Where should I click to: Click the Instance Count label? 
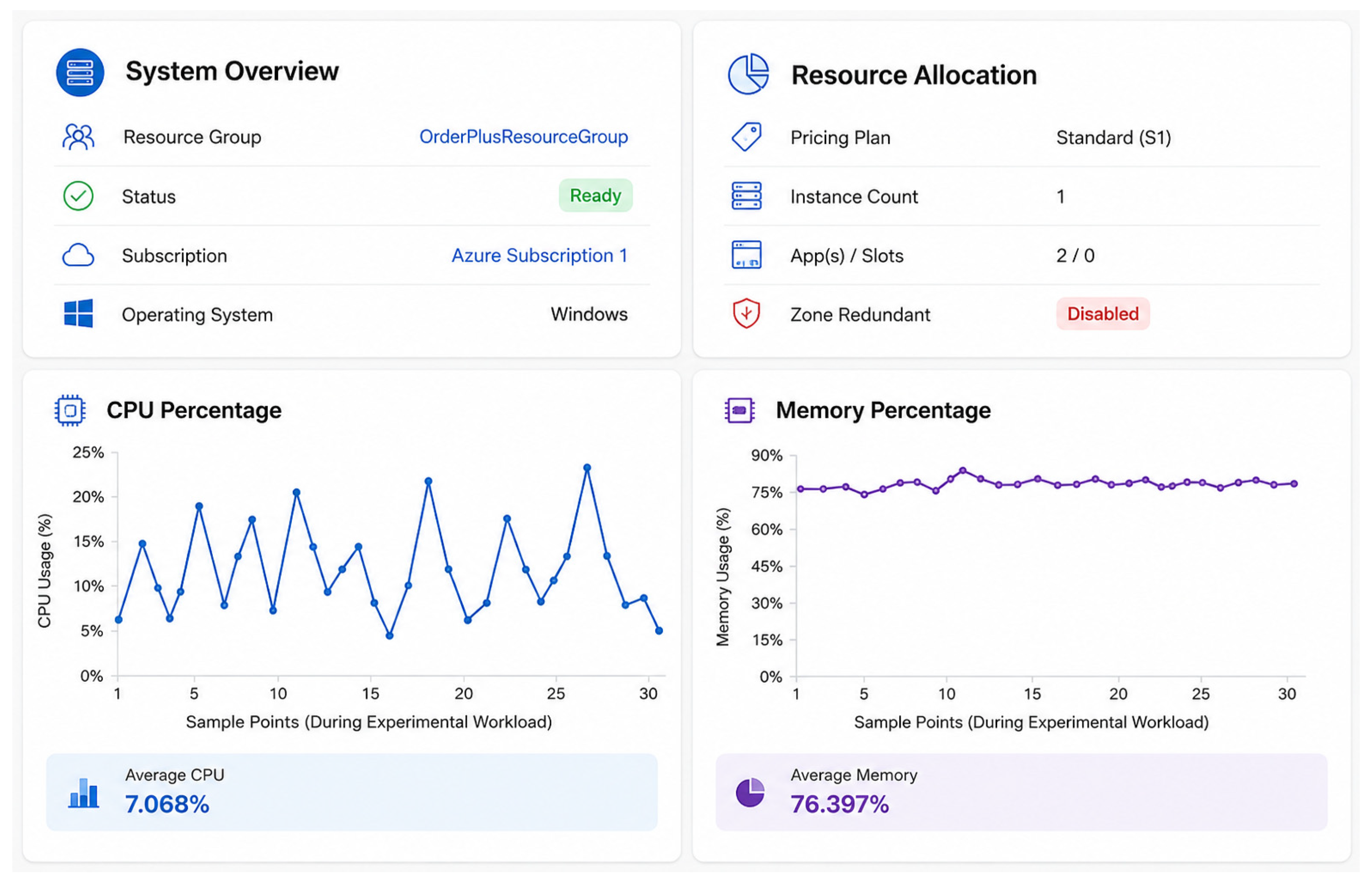854,196
